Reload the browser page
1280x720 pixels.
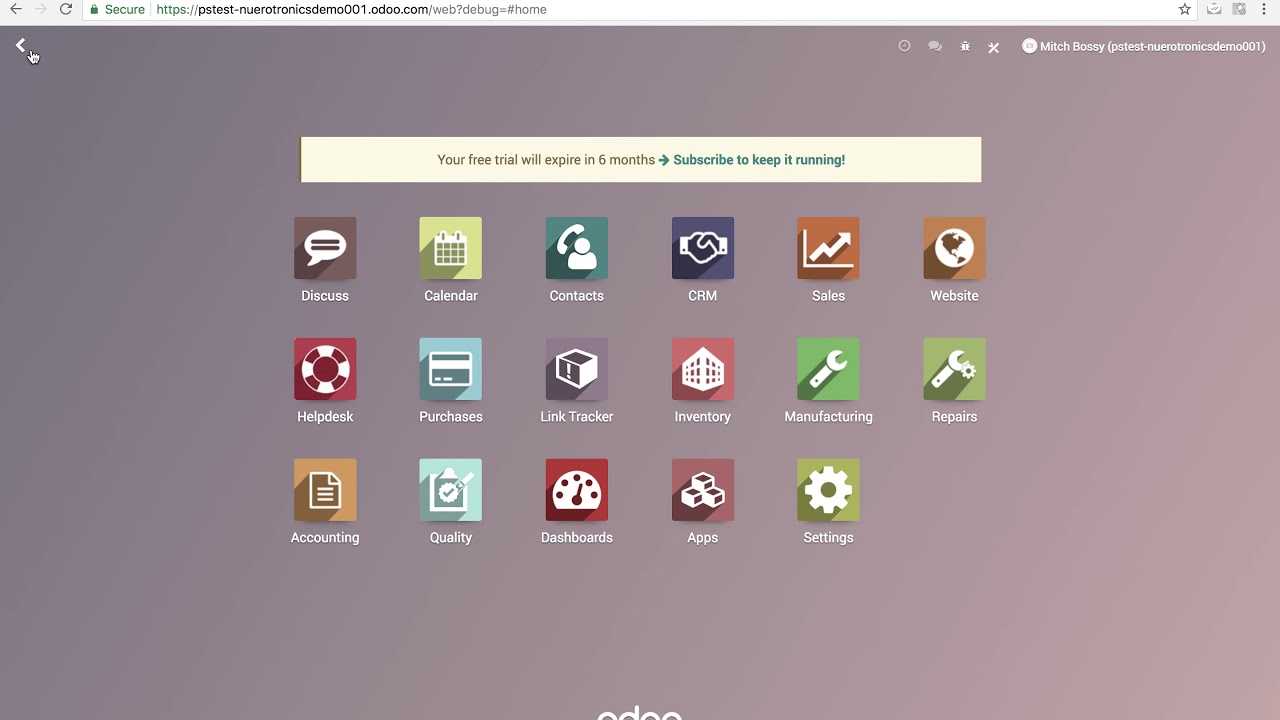66,9
